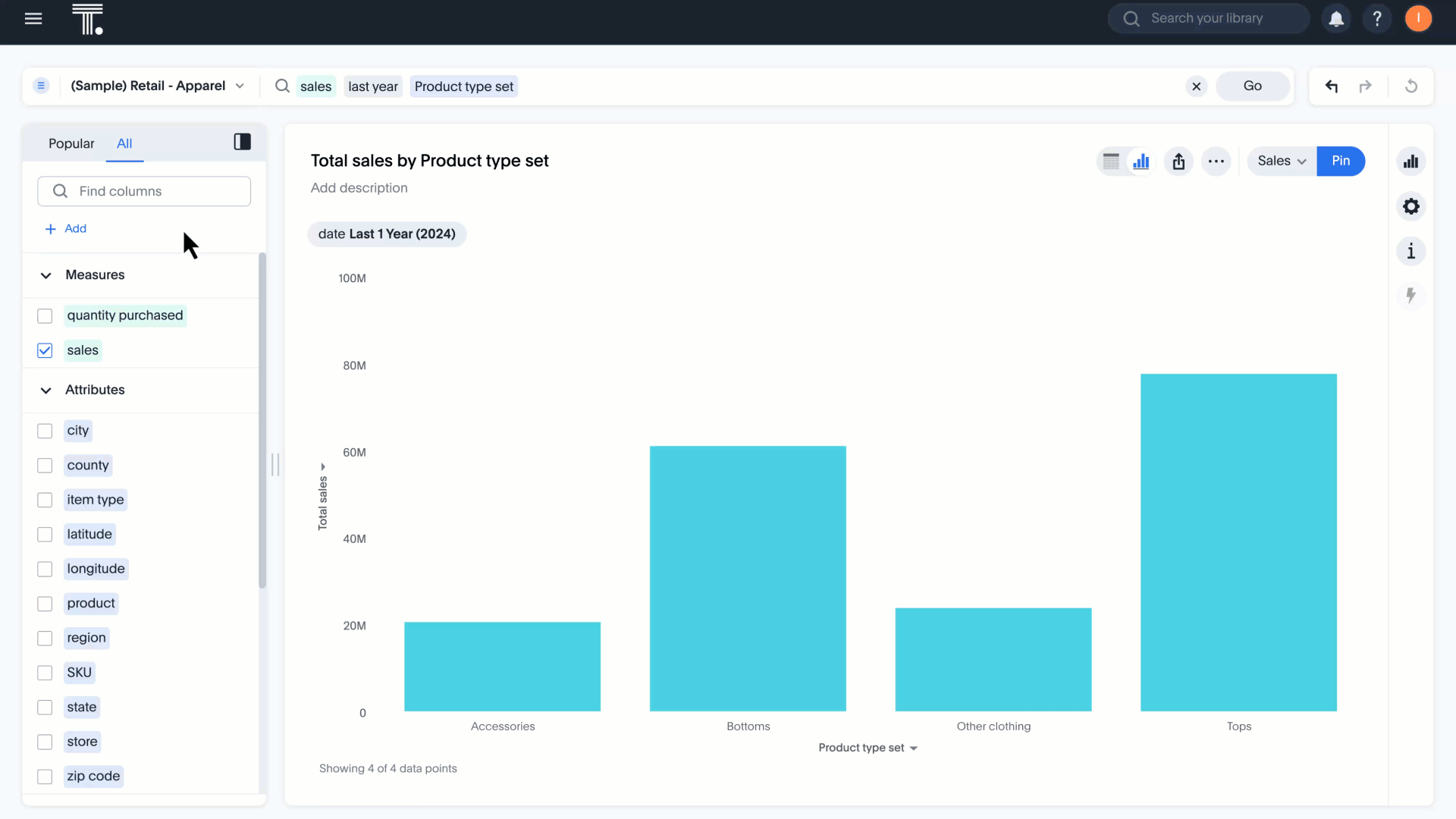Check the quantity purchased measure

[45, 316]
